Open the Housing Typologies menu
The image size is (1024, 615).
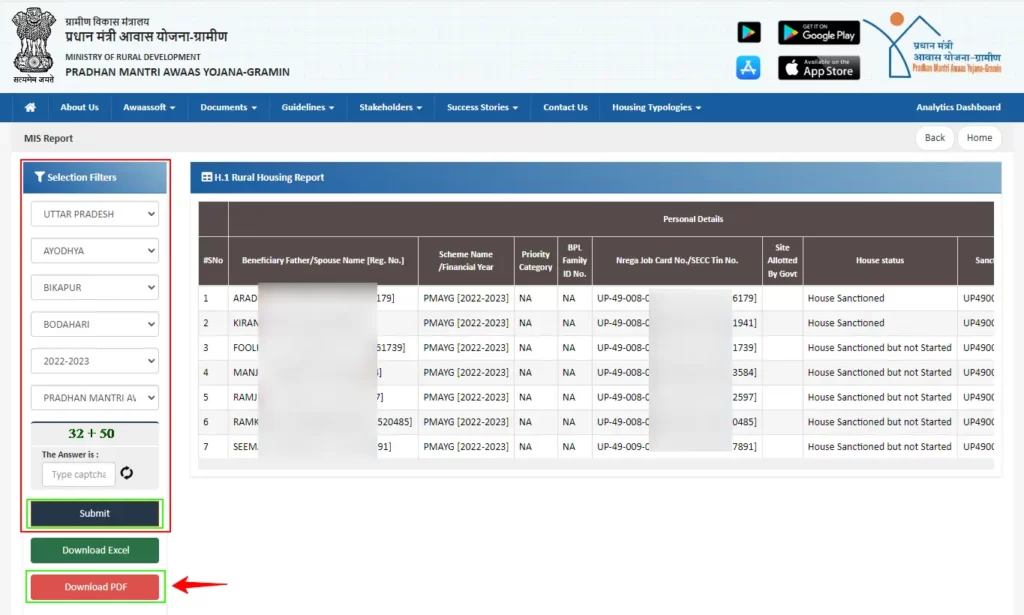656,107
